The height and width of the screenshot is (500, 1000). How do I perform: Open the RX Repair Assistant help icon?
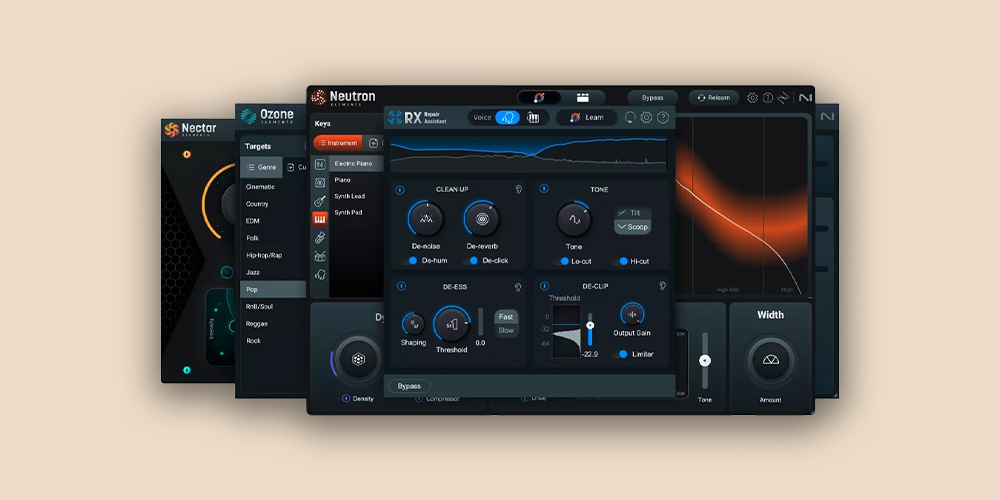click(x=663, y=117)
